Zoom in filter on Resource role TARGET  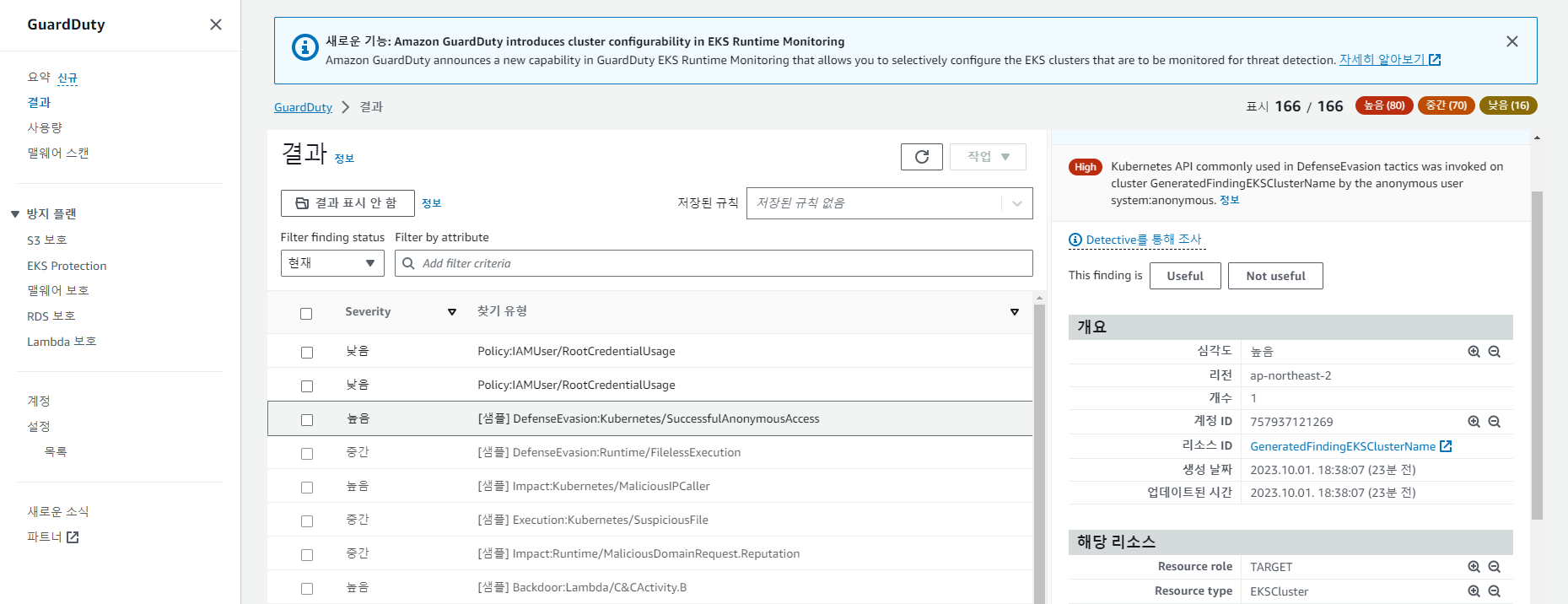1474,567
